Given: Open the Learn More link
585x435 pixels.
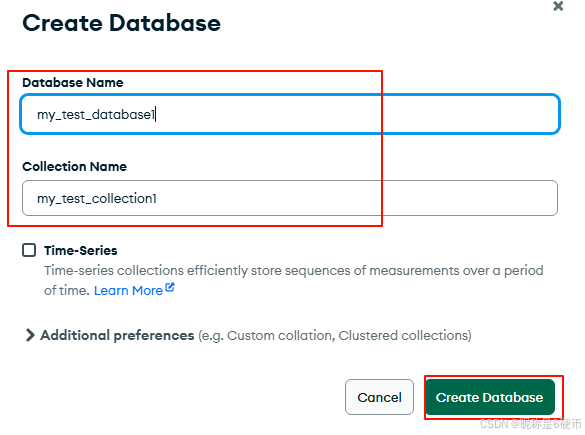Looking at the screenshot, I should pyautogui.click(x=128, y=290).
